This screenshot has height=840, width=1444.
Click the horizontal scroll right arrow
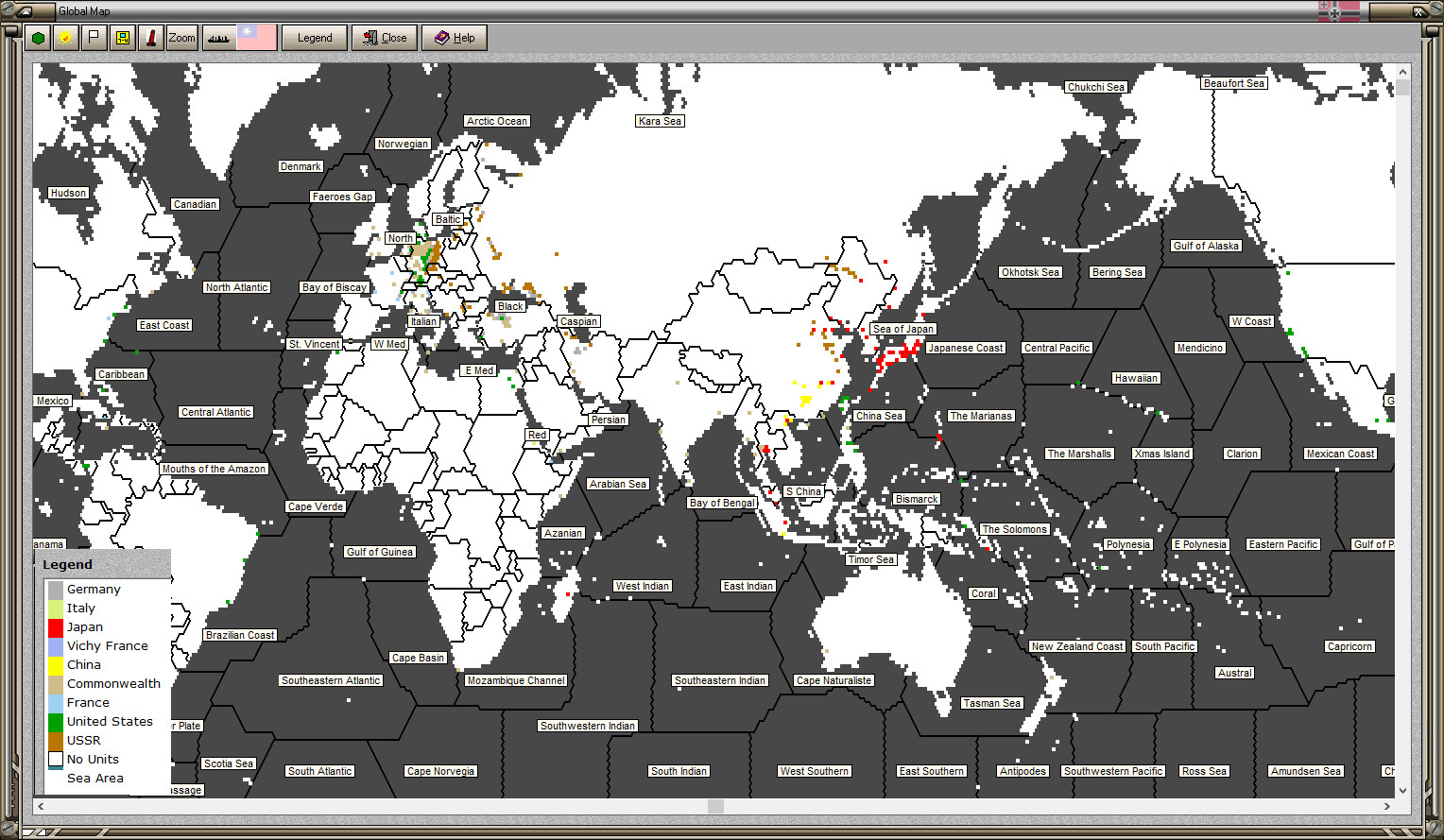(1387, 806)
